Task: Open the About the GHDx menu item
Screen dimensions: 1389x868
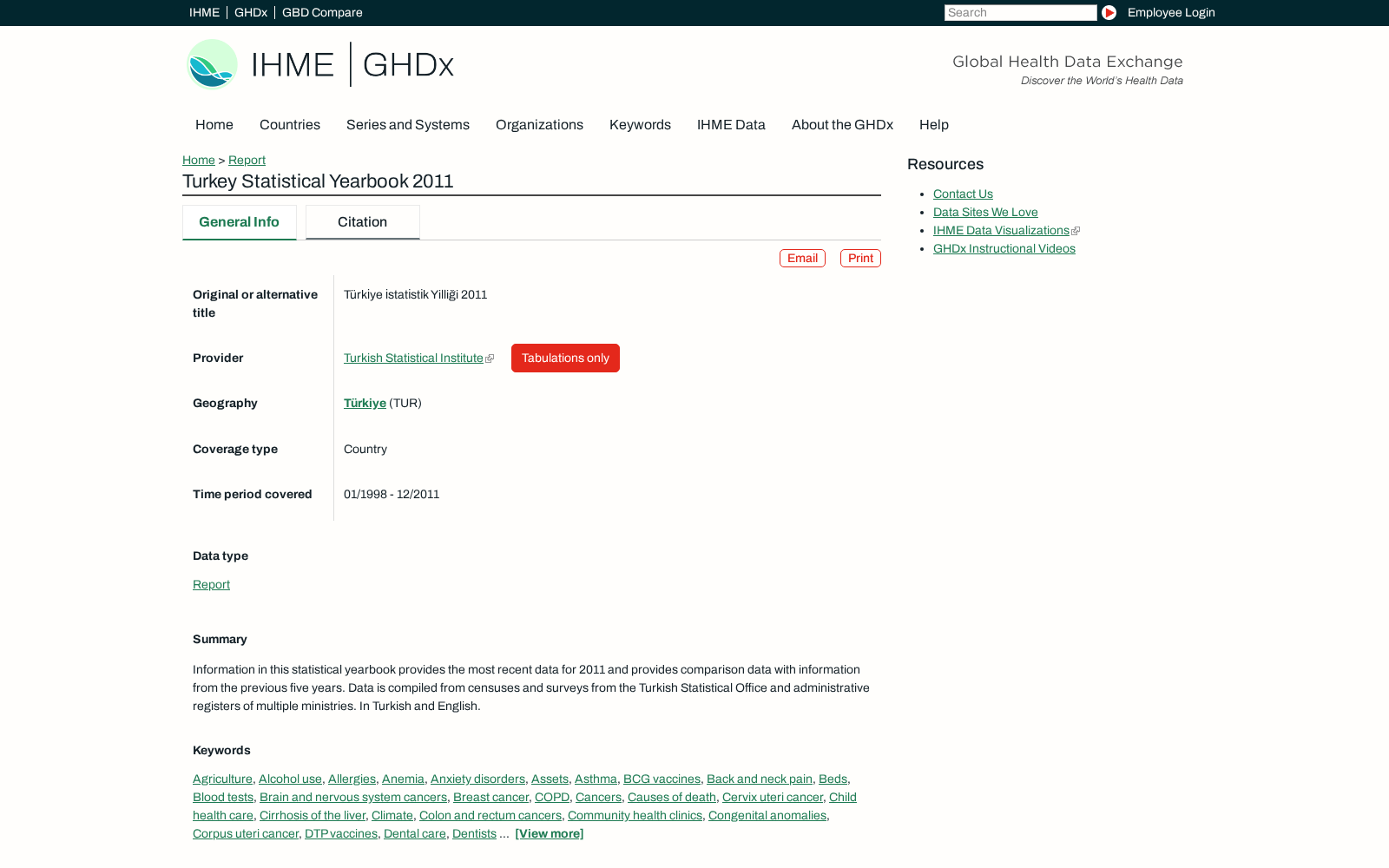Action: (842, 125)
